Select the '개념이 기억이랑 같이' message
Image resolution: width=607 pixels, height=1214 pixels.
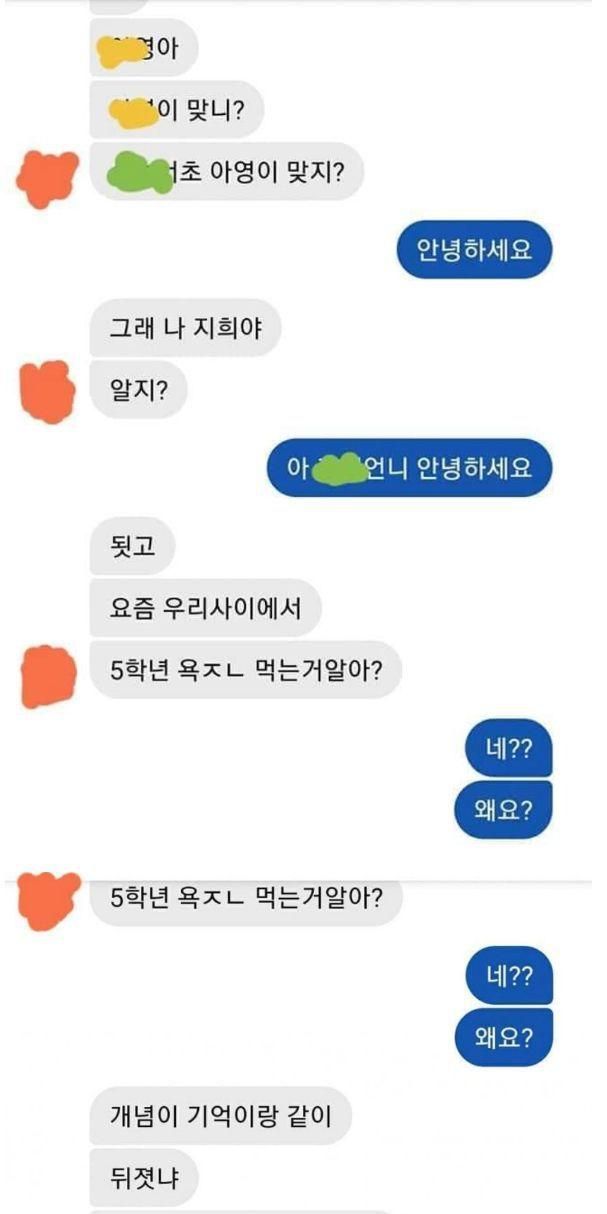click(x=220, y=1115)
